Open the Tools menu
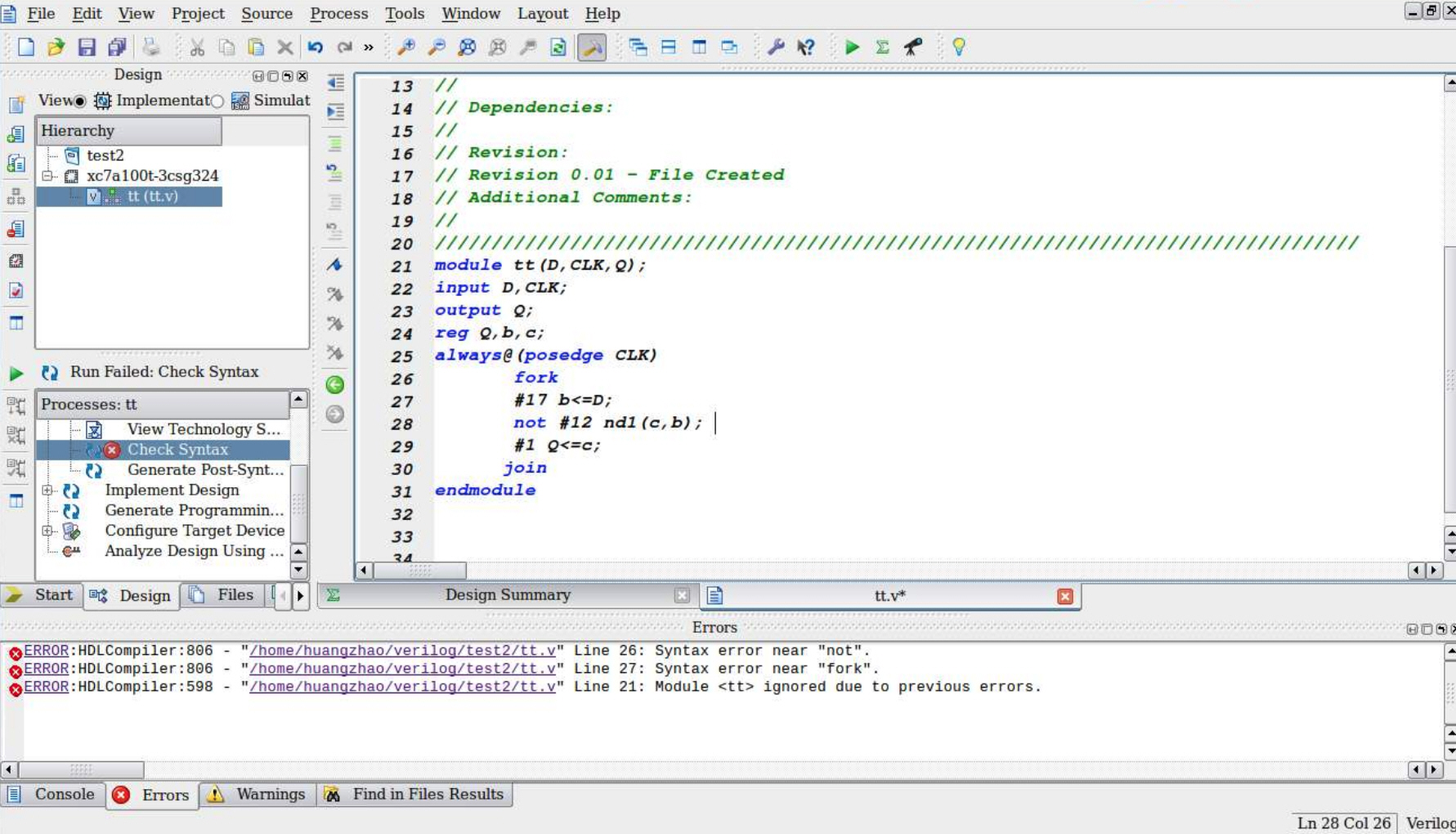Viewport: 1456px width, 834px height. (405, 14)
